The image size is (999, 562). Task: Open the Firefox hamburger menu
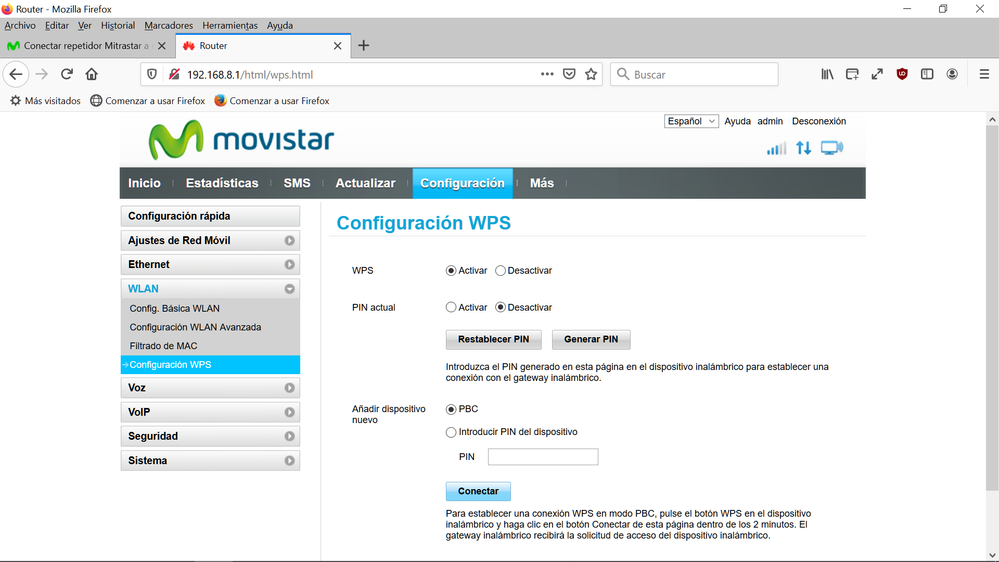983,74
